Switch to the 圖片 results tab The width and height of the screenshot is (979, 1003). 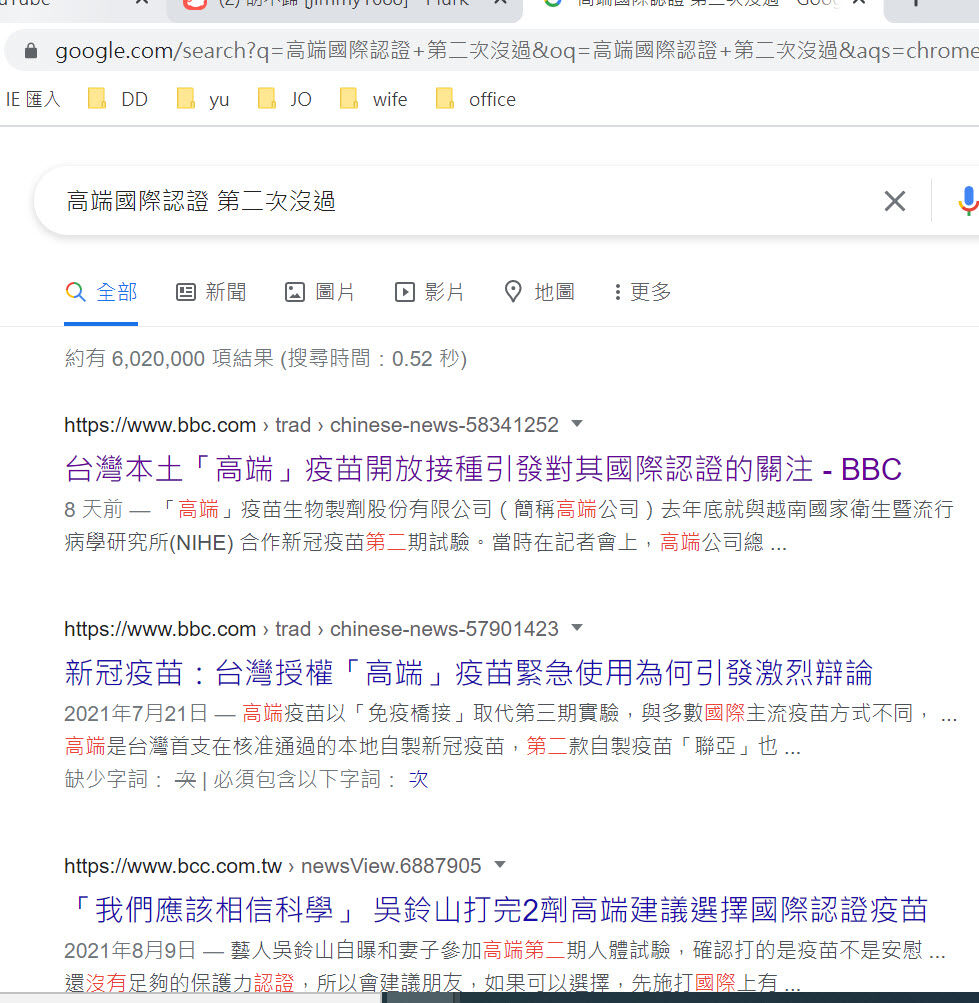pos(319,292)
